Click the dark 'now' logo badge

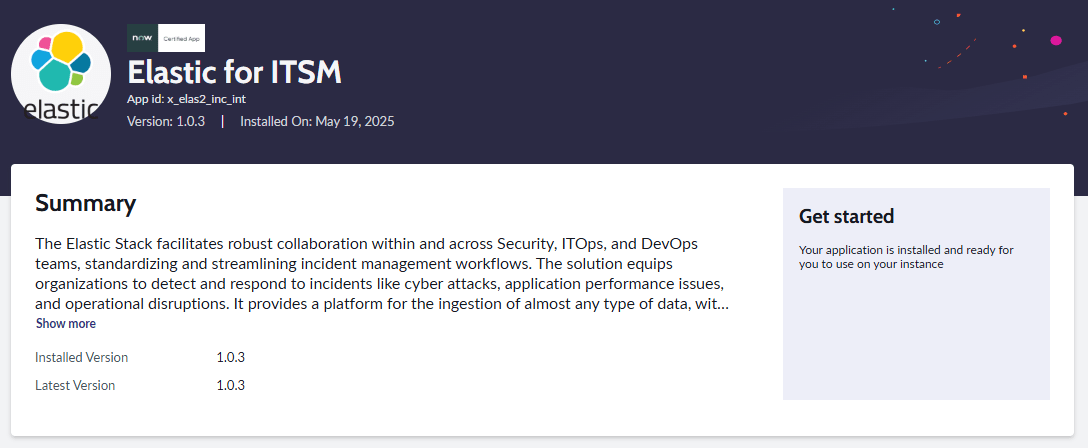pos(142,38)
